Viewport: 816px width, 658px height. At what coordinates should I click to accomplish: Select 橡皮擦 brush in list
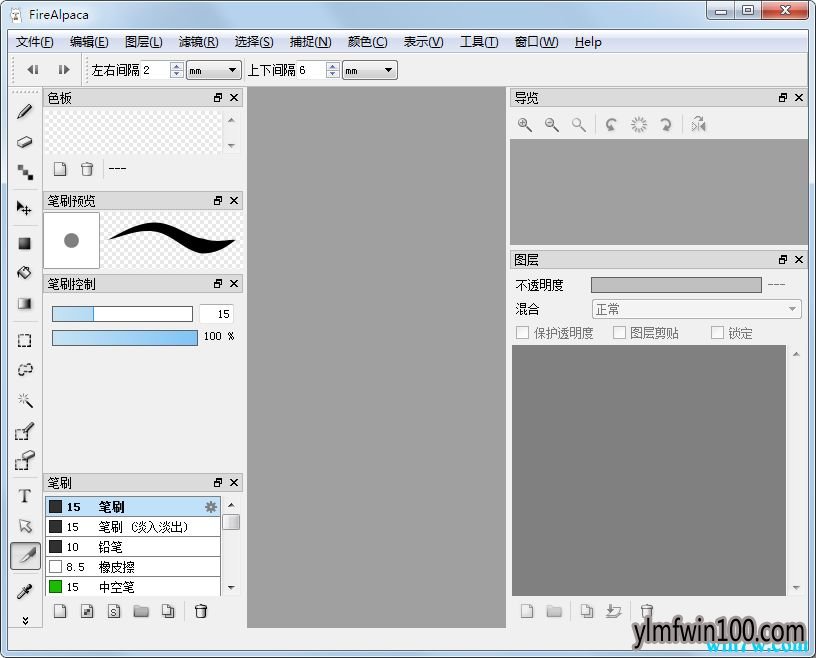pos(133,566)
